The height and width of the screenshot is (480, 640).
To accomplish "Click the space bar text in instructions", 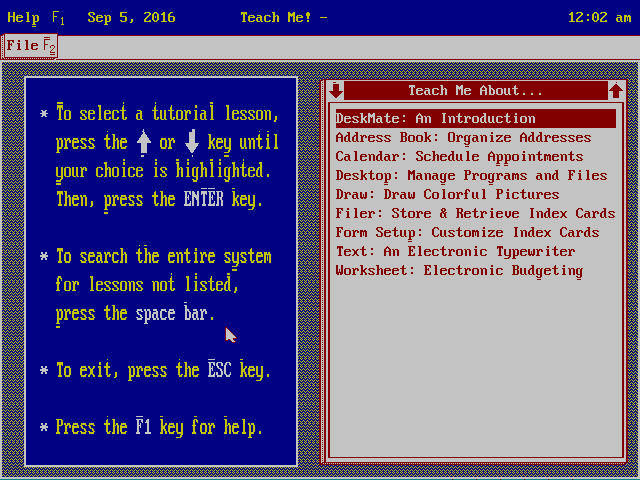I will (171, 313).
